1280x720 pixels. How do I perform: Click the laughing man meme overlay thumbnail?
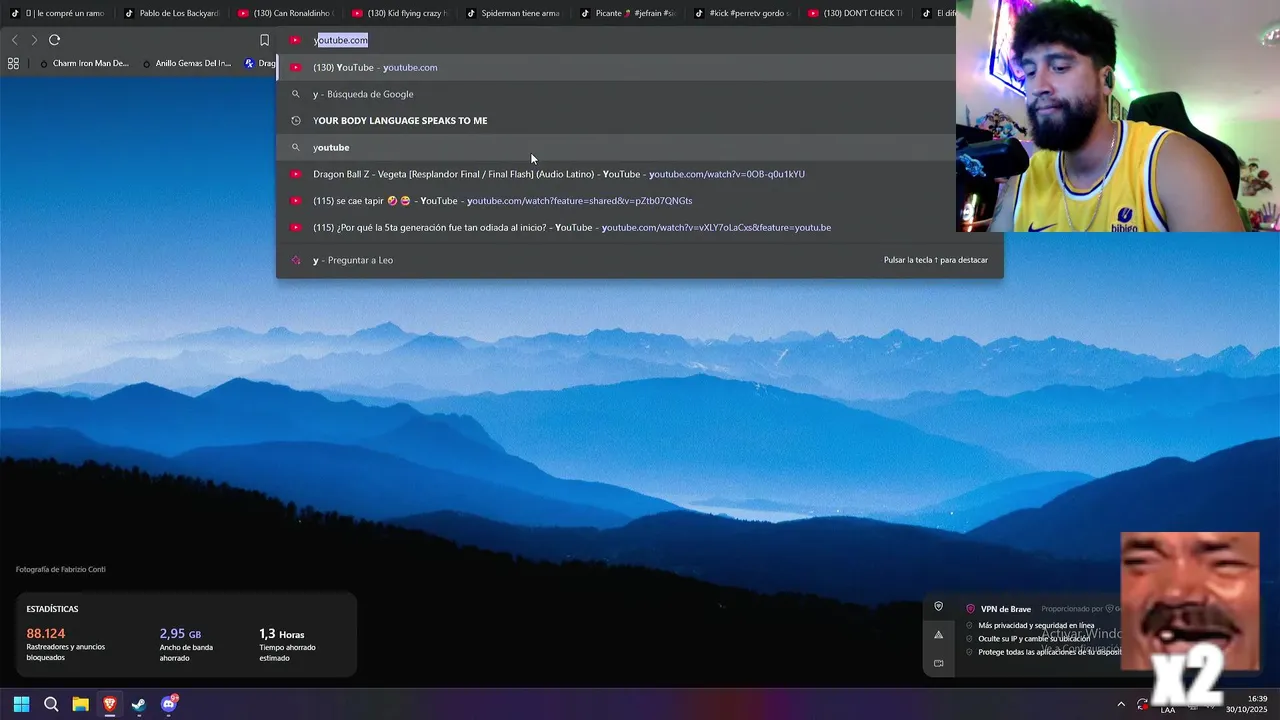(x=1190, y=601)
